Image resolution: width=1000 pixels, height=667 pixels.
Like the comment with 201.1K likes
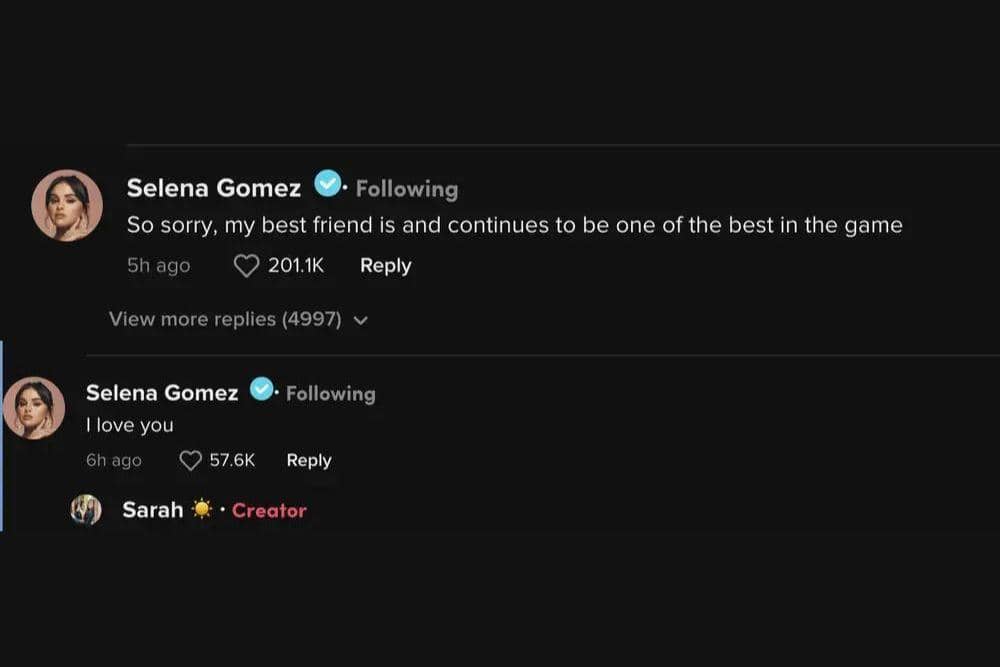(246, 266)
